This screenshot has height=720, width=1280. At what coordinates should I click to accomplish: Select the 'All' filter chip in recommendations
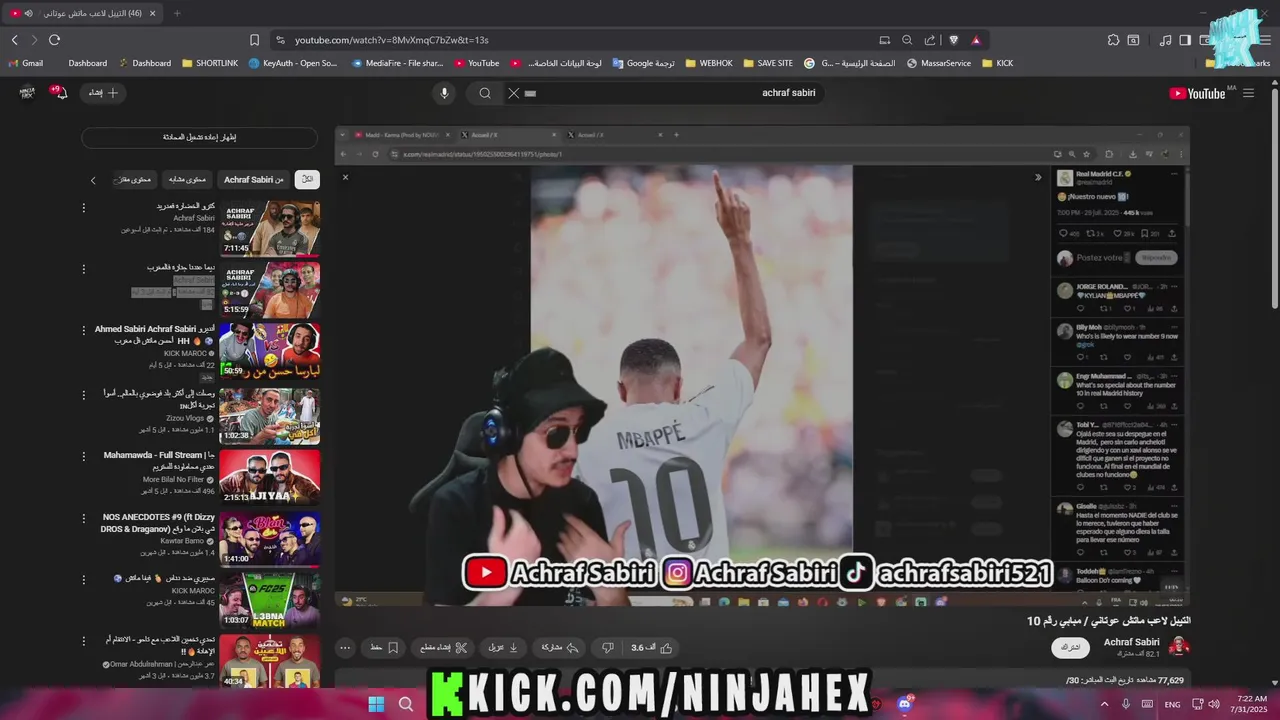tap(308, 179)
